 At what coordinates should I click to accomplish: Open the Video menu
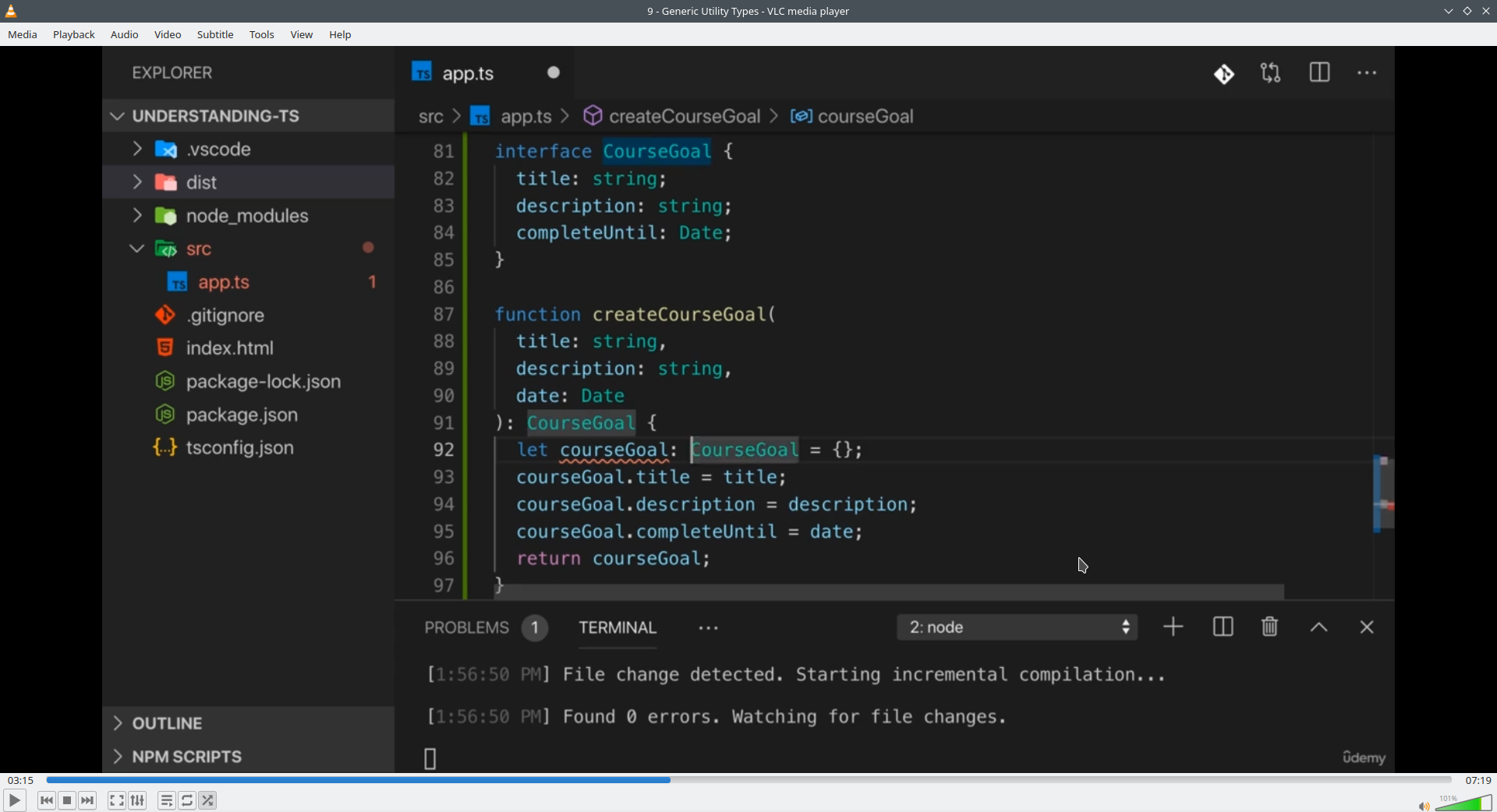coord(168,34)
